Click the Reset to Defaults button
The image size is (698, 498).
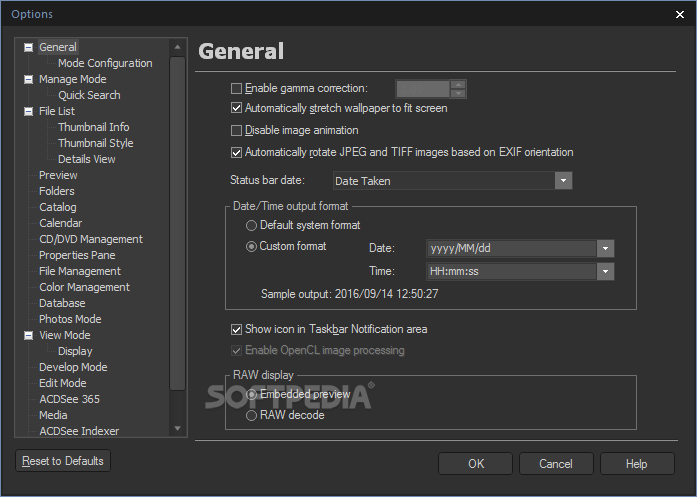pyautogui.click(x=63, y=461)
